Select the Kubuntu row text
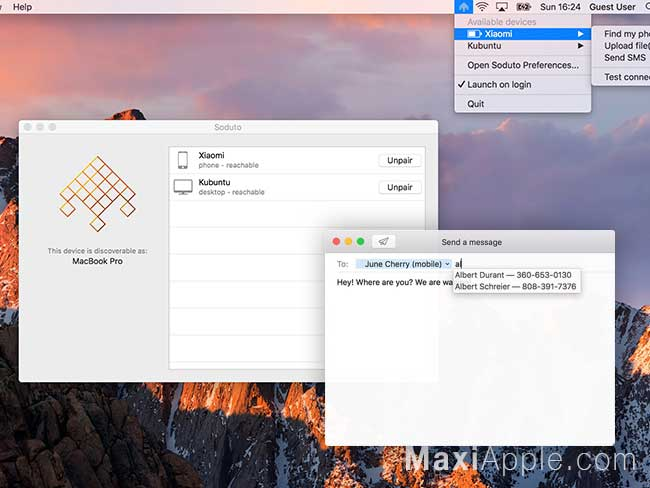The width and height of the screenshot is (650, 488). (x=214, y=182)
